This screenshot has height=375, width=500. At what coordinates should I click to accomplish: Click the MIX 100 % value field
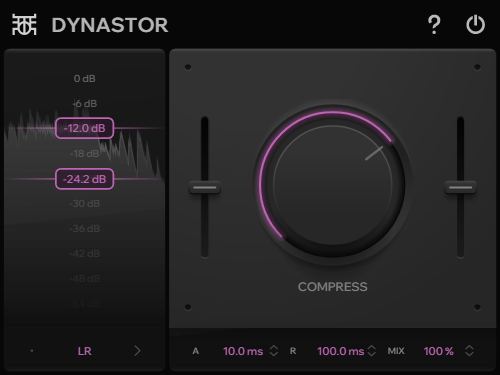[439, 351]
